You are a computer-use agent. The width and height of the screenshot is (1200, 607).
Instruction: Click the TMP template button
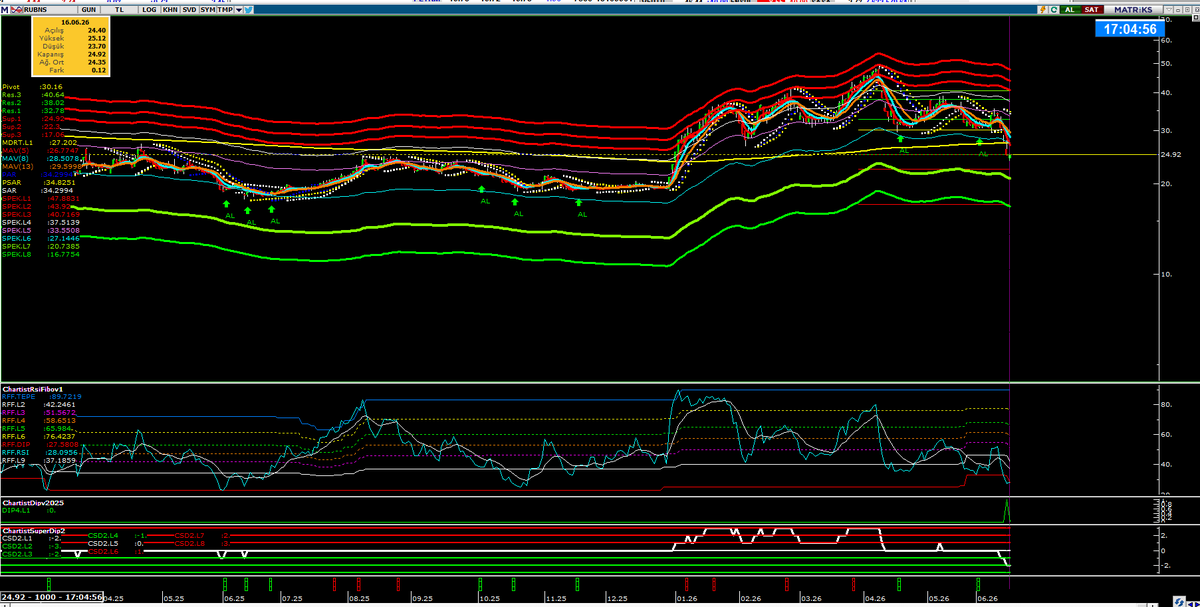225,9
